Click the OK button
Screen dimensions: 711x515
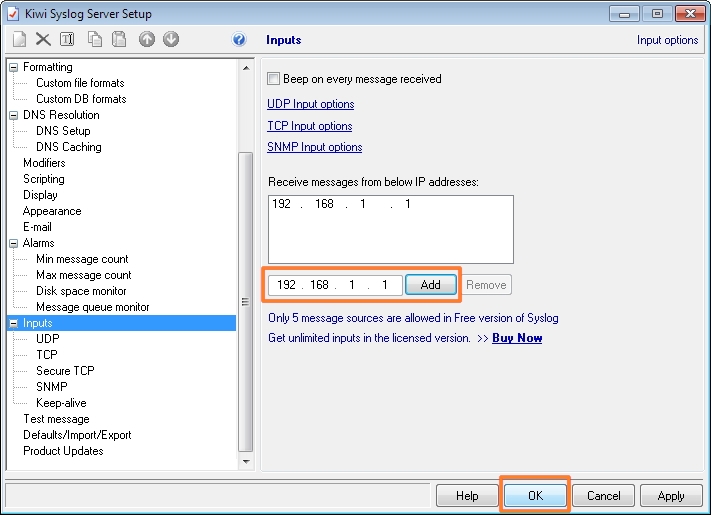[x=535, y=496]
